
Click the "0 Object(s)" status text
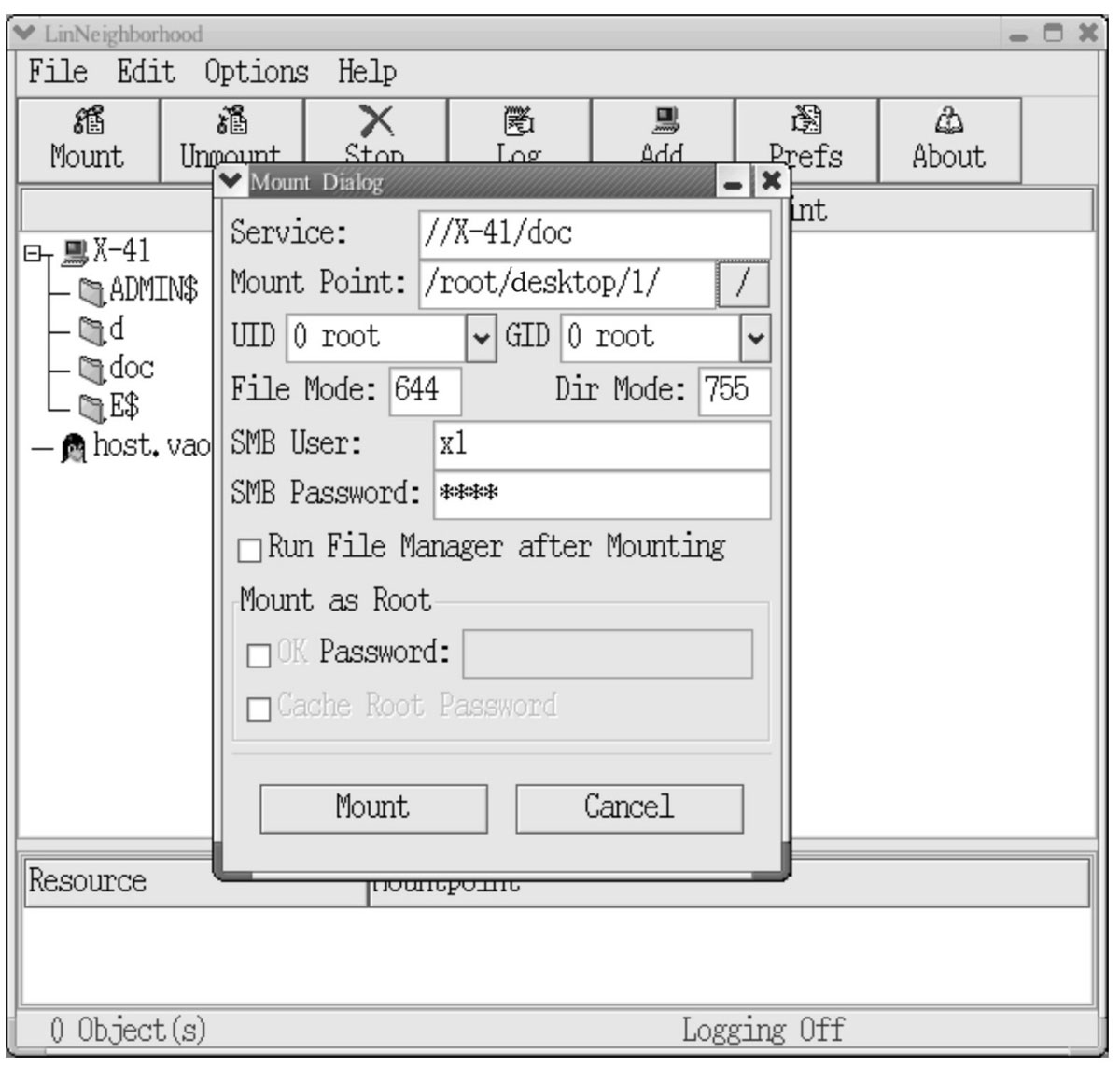[127, 1031]
